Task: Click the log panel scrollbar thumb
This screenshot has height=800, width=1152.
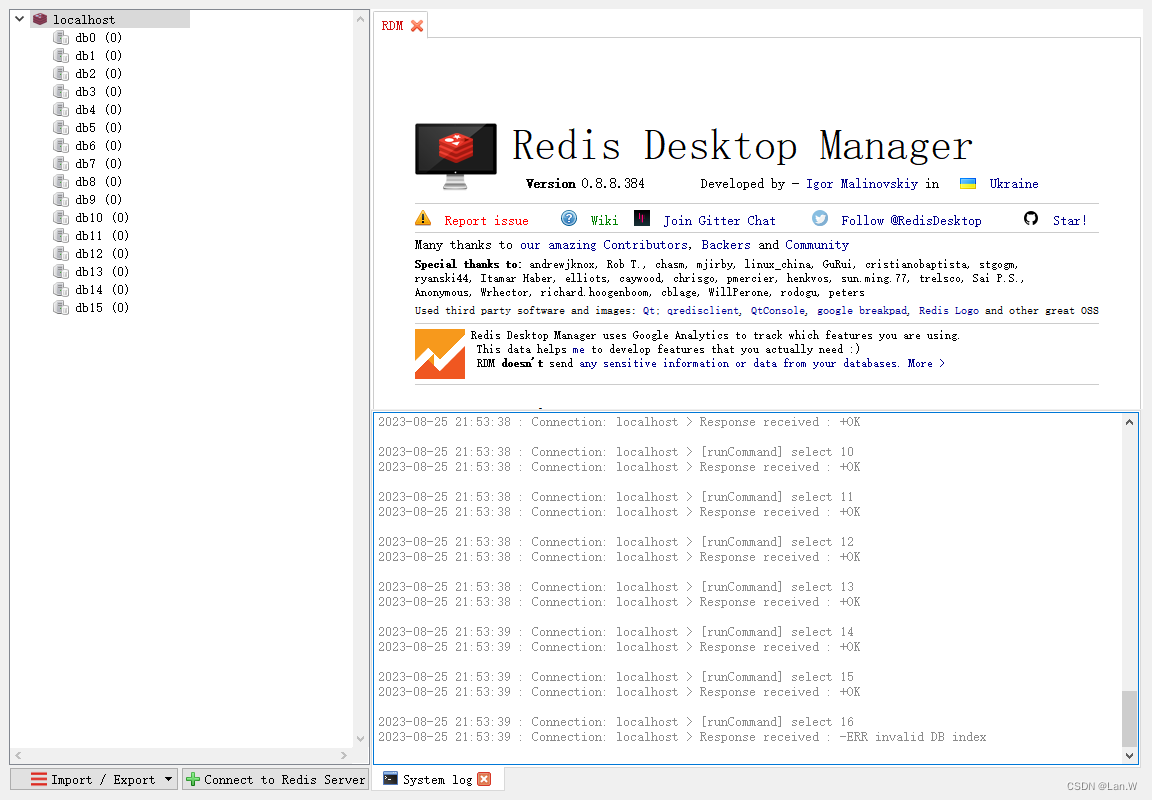Action: 1129,718
